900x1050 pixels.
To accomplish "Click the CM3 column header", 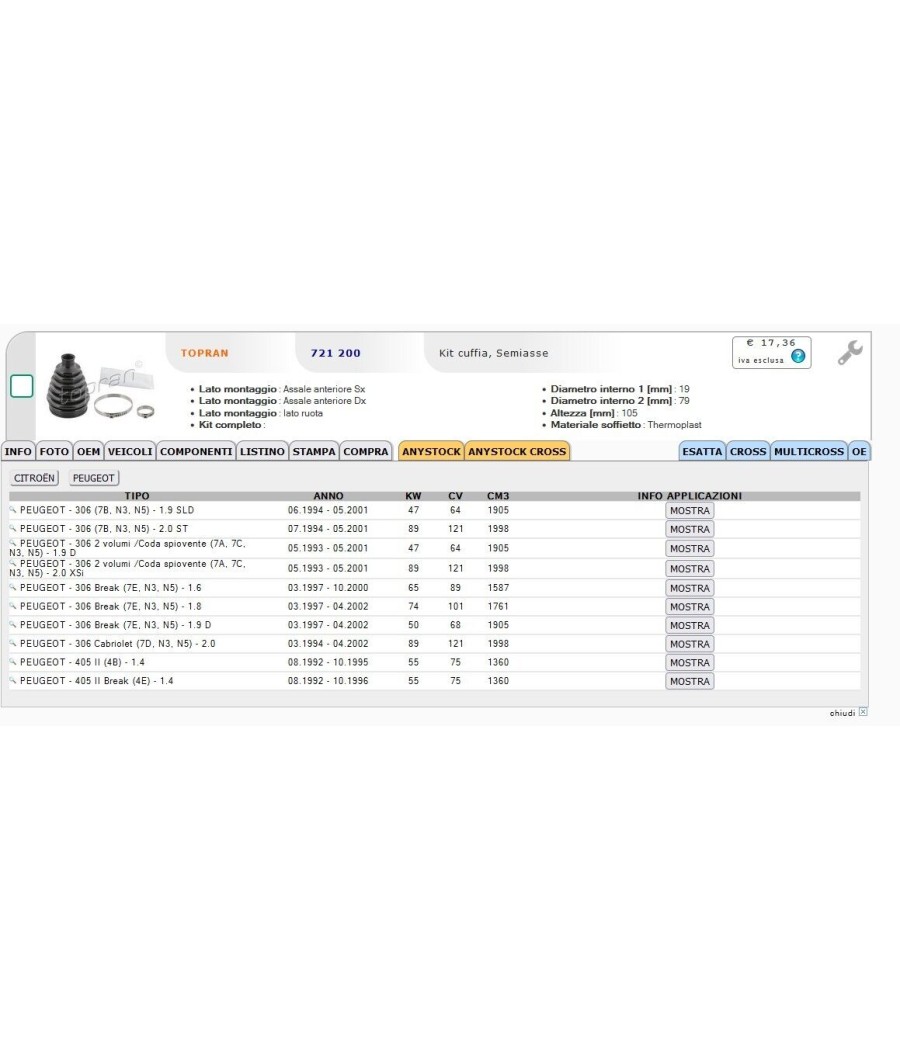I will tap(498, 496).
